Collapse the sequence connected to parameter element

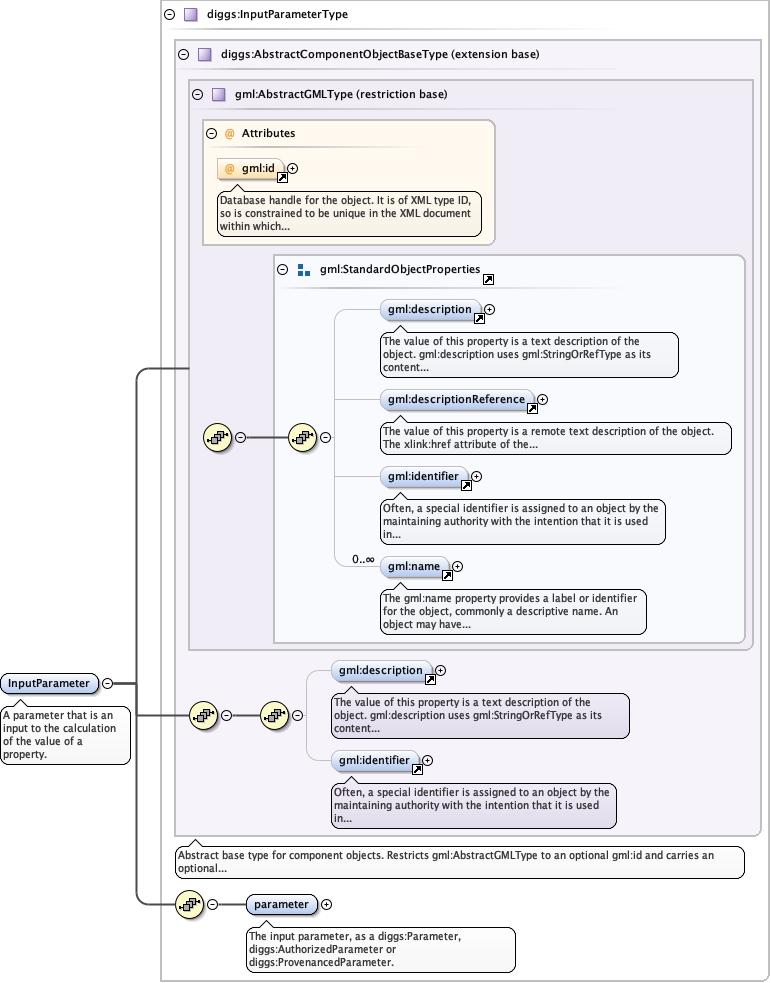[212, 905]
